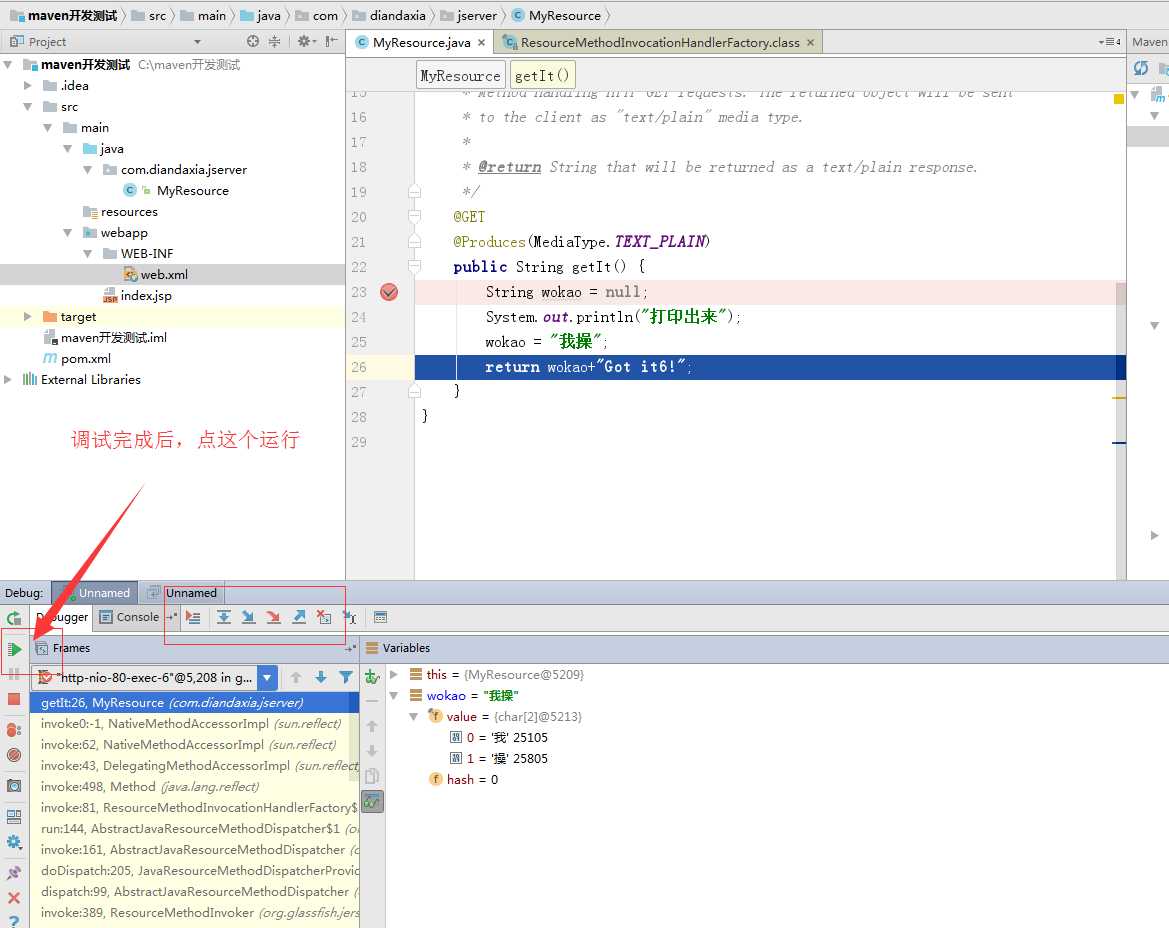This screenshot has height=928, width=1169.
Task: Select the Debugger tab
Action: (63, 617)
